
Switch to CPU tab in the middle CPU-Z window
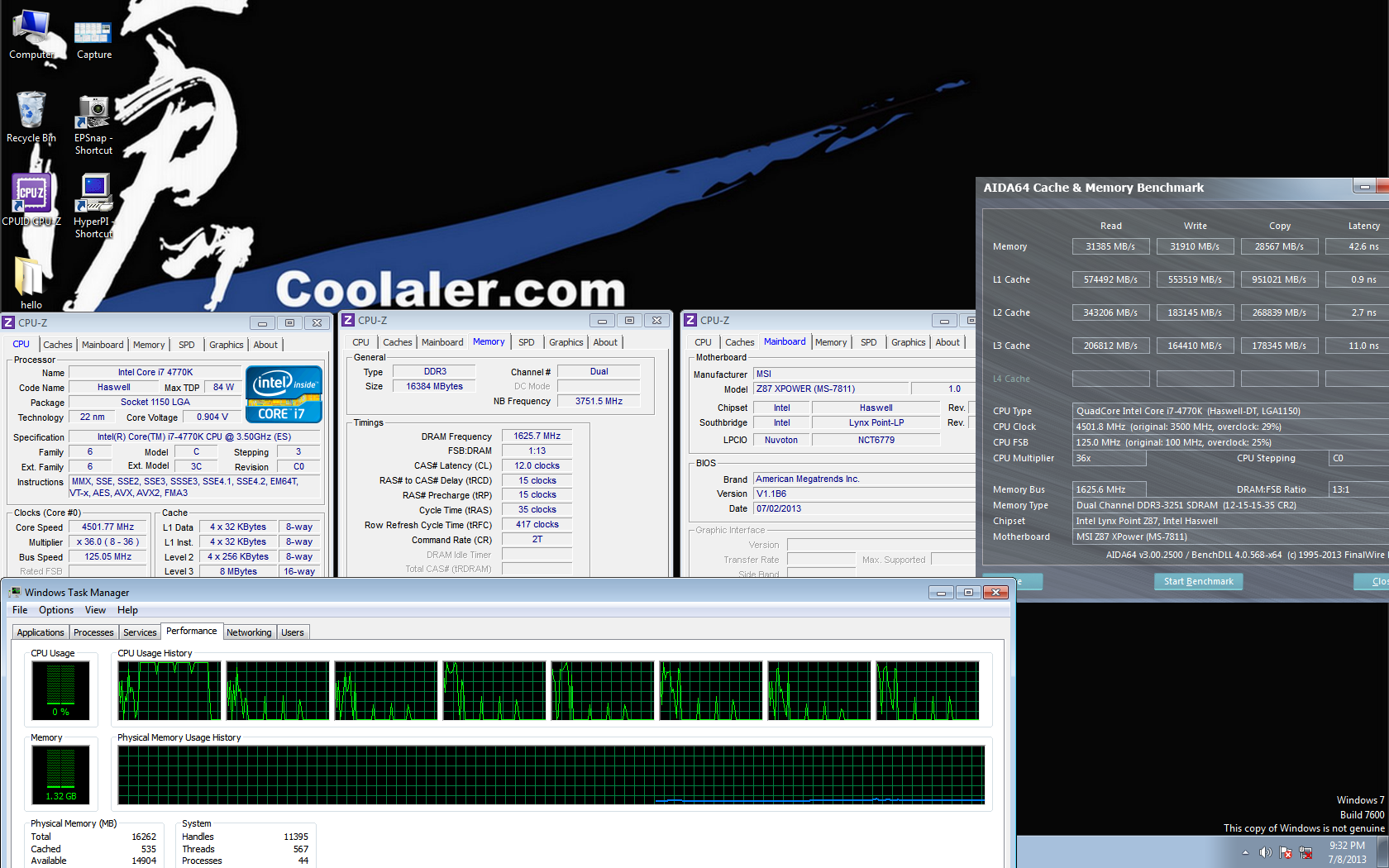(x=361, y=342)
